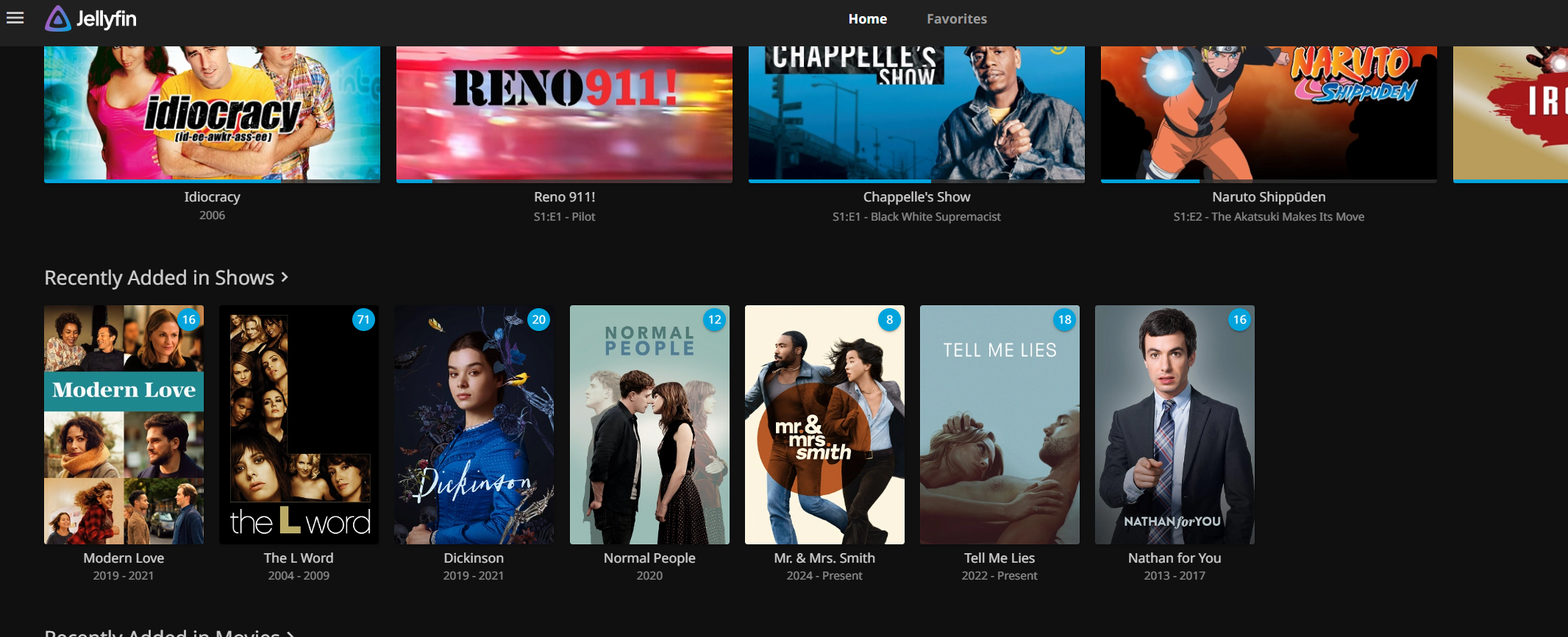Click the 8 unplayed badge on Mr. & Mrs. Smith
This screenshot has height=637, width=1568.
pos(890,319)
